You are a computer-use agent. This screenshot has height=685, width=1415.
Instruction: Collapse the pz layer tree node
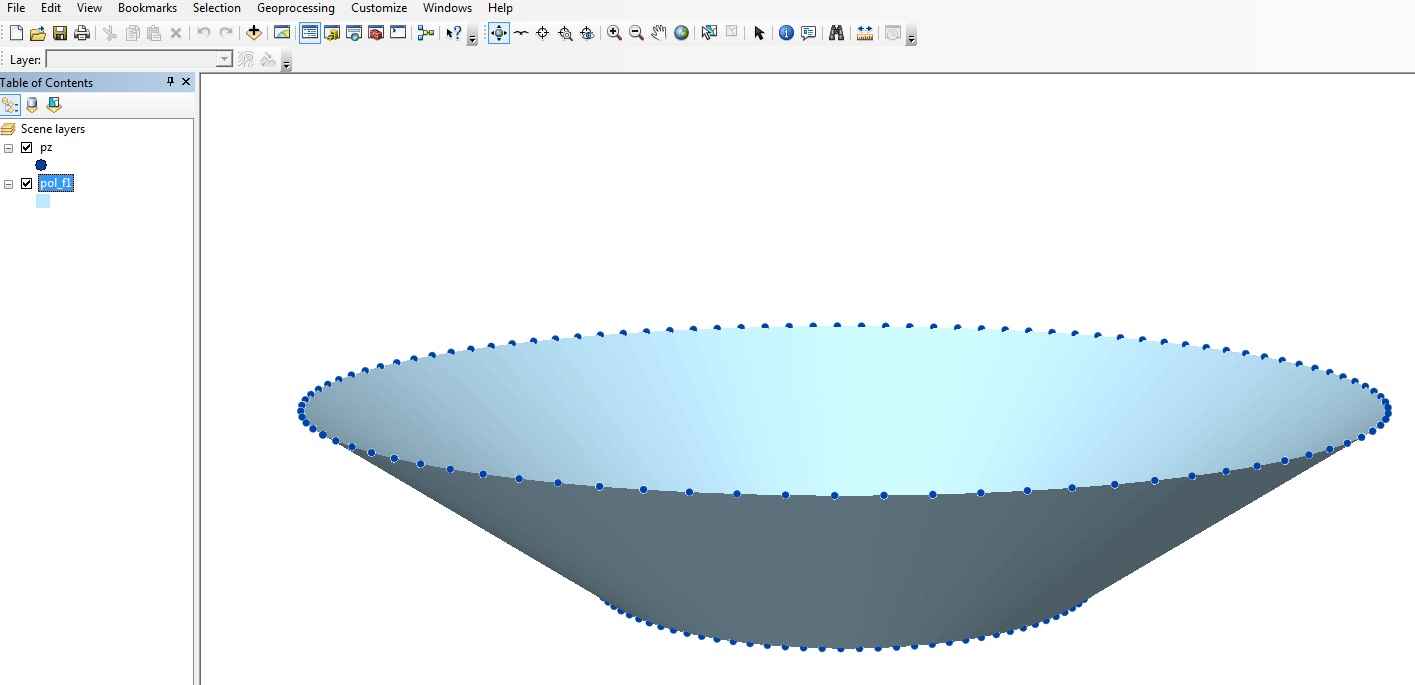(x=9, y=148)
